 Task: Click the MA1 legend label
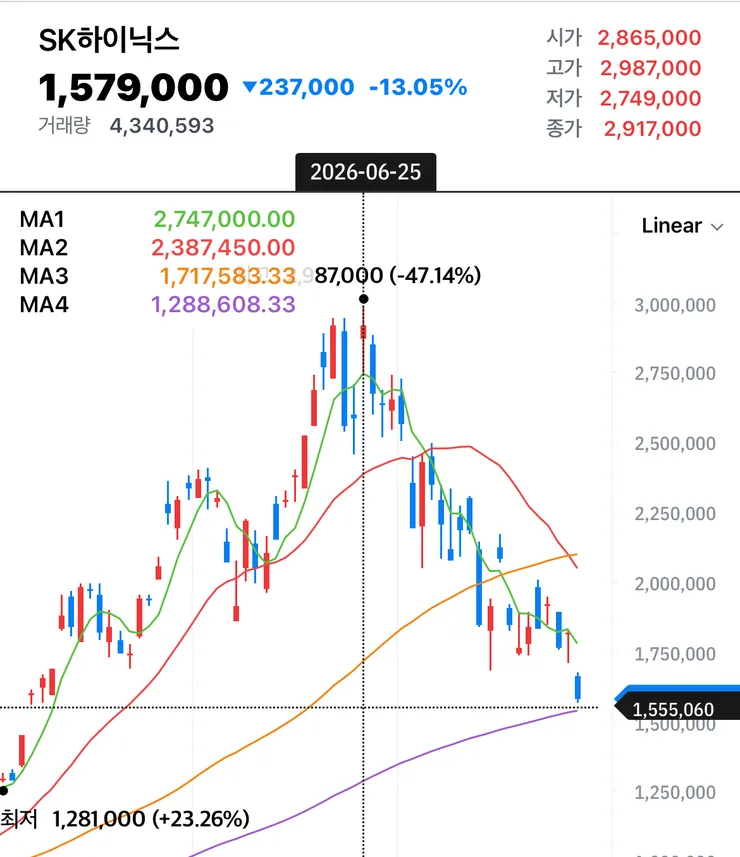[42, 219]
